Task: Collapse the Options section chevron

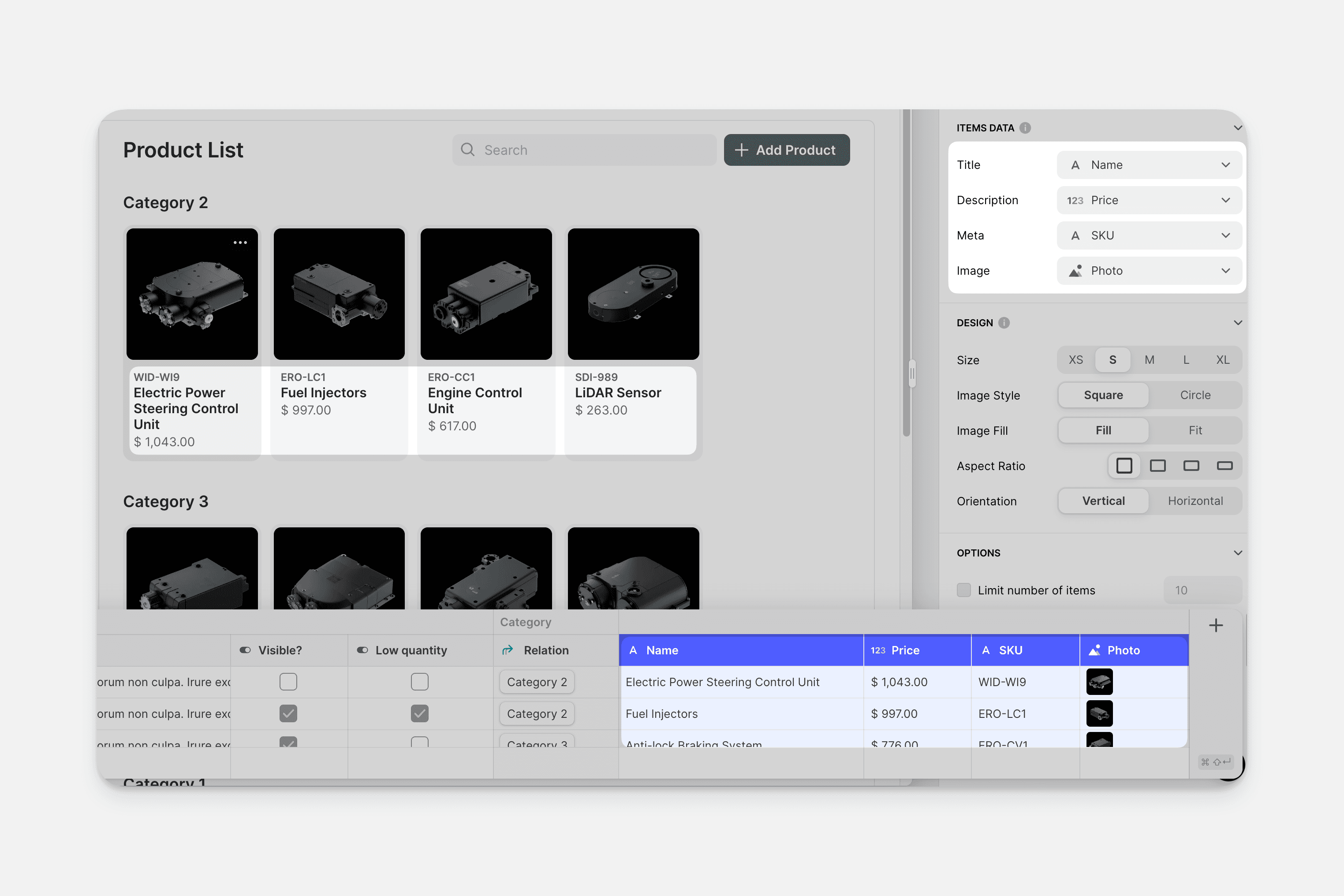Action: pos(1238,553)
